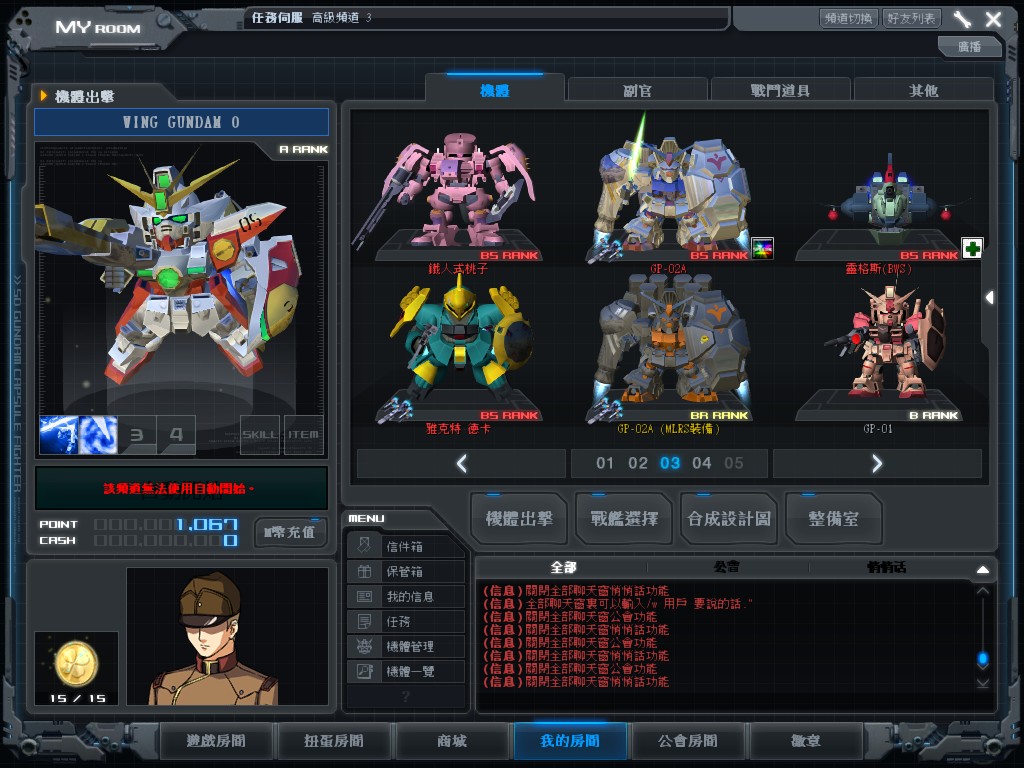Click the commander portrait

[227, 636]
